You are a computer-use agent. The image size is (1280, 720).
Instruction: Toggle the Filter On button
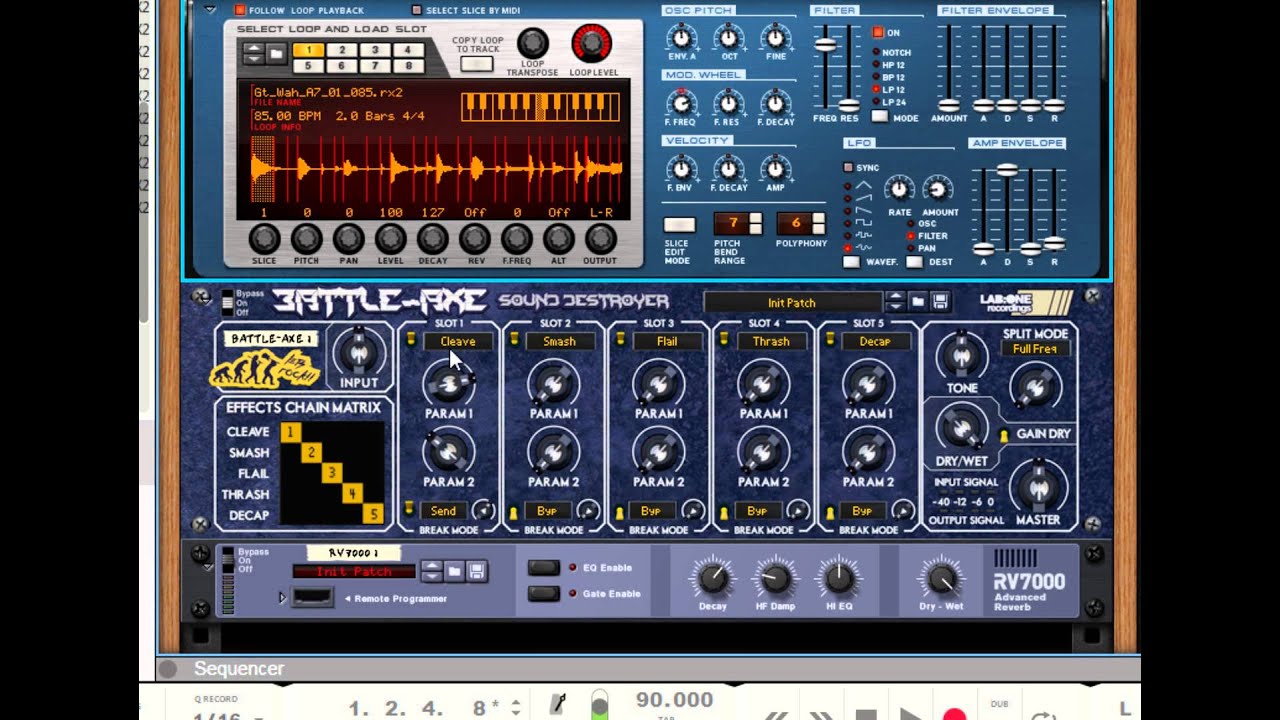click(878, 32)
